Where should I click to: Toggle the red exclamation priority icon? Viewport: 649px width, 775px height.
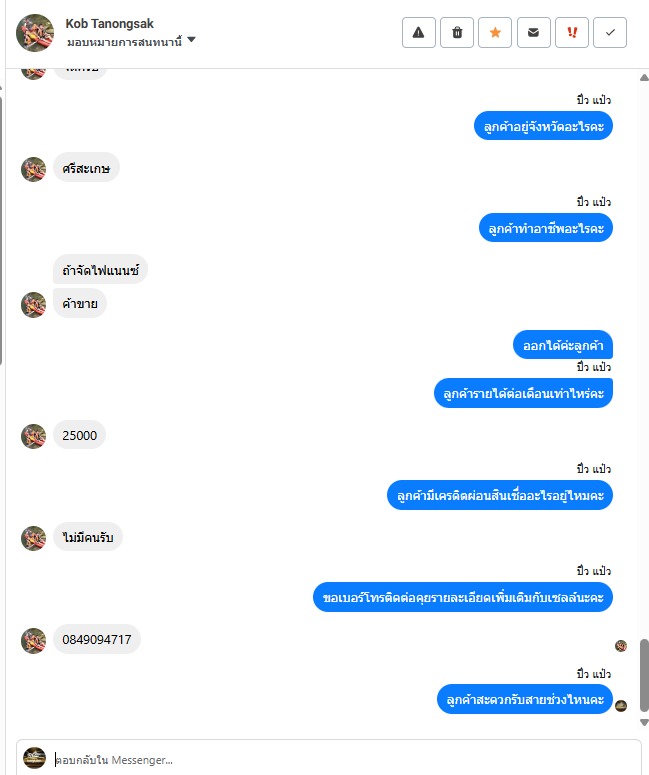click(572, 33)
